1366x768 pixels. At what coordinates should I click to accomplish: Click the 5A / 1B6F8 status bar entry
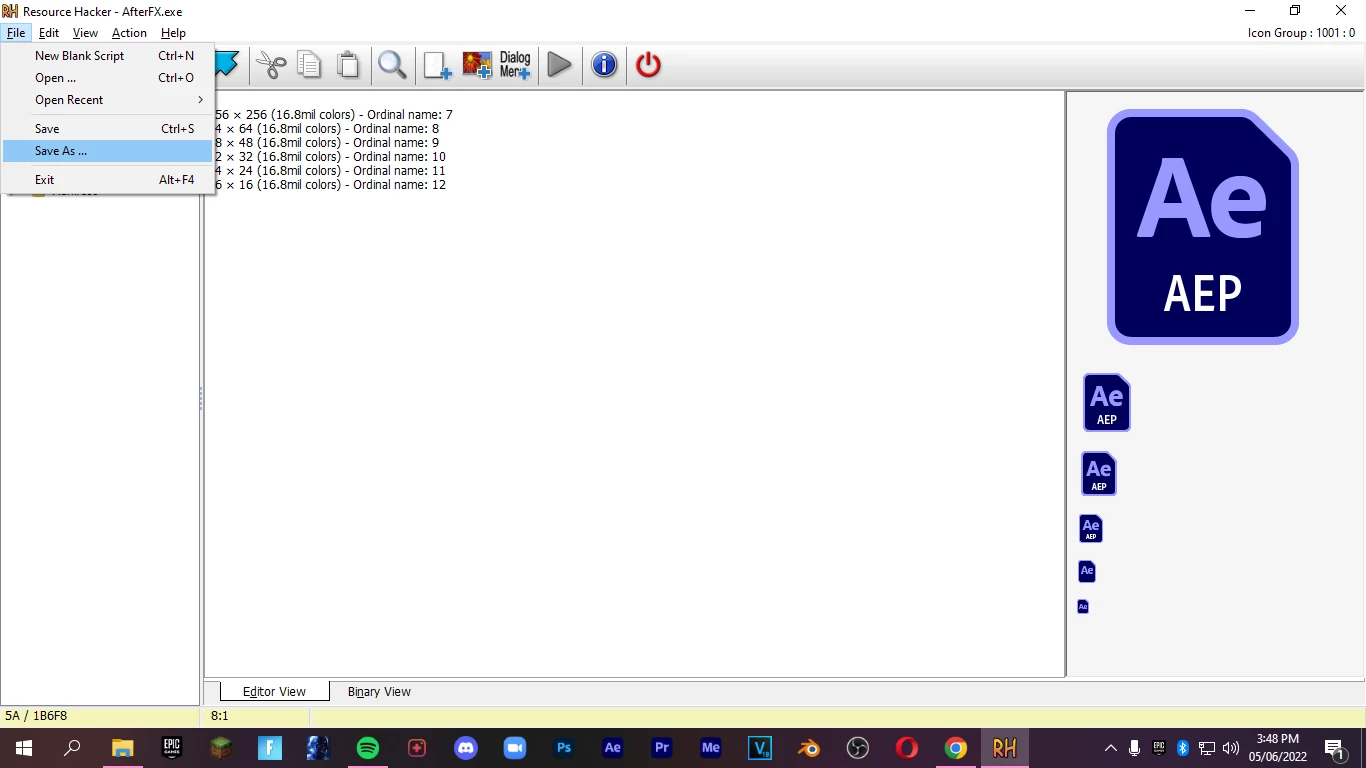[36, 716]
